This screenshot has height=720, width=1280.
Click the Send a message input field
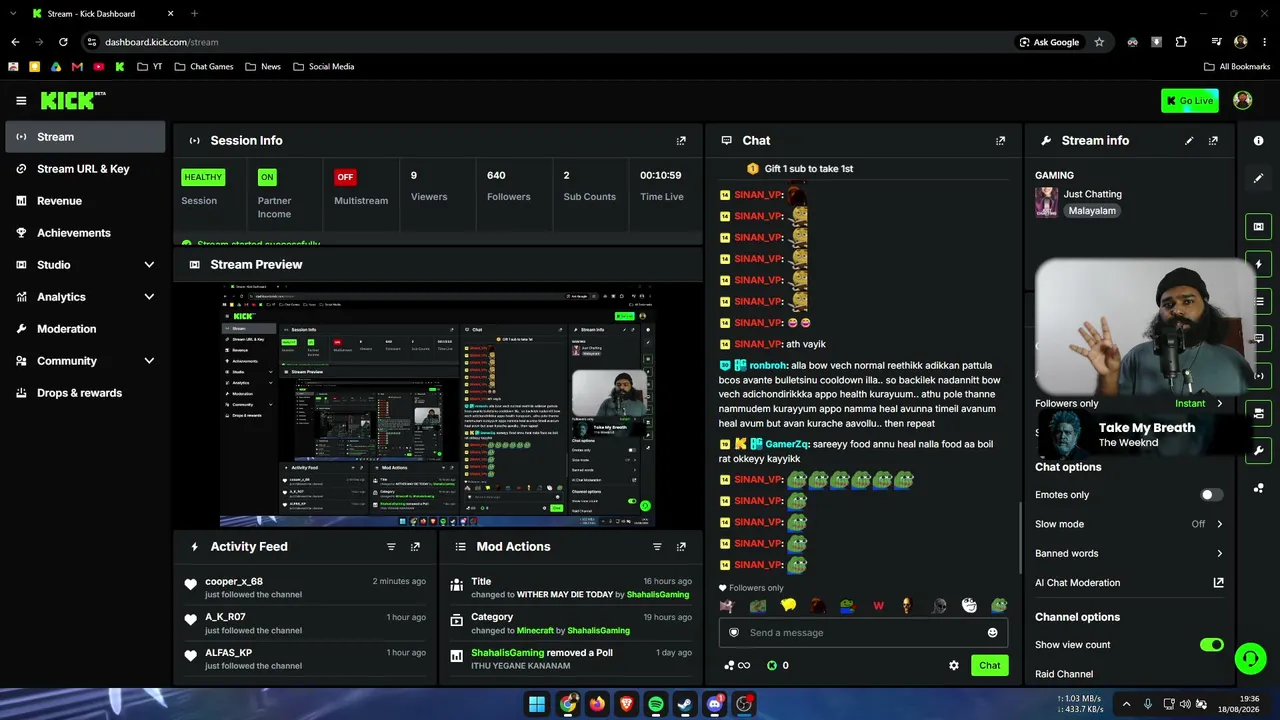pyautogui.click(x=863, y=632)
